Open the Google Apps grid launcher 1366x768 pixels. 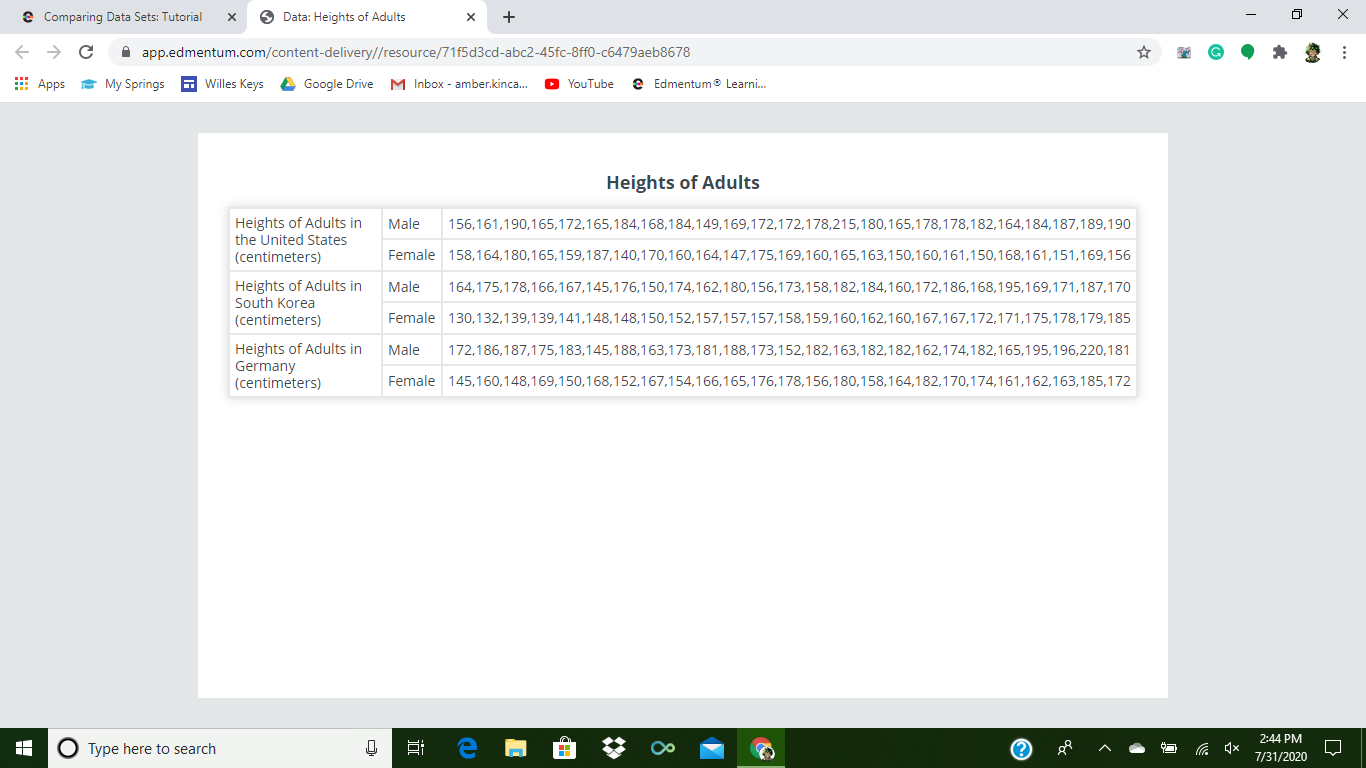tap(21, 84)
